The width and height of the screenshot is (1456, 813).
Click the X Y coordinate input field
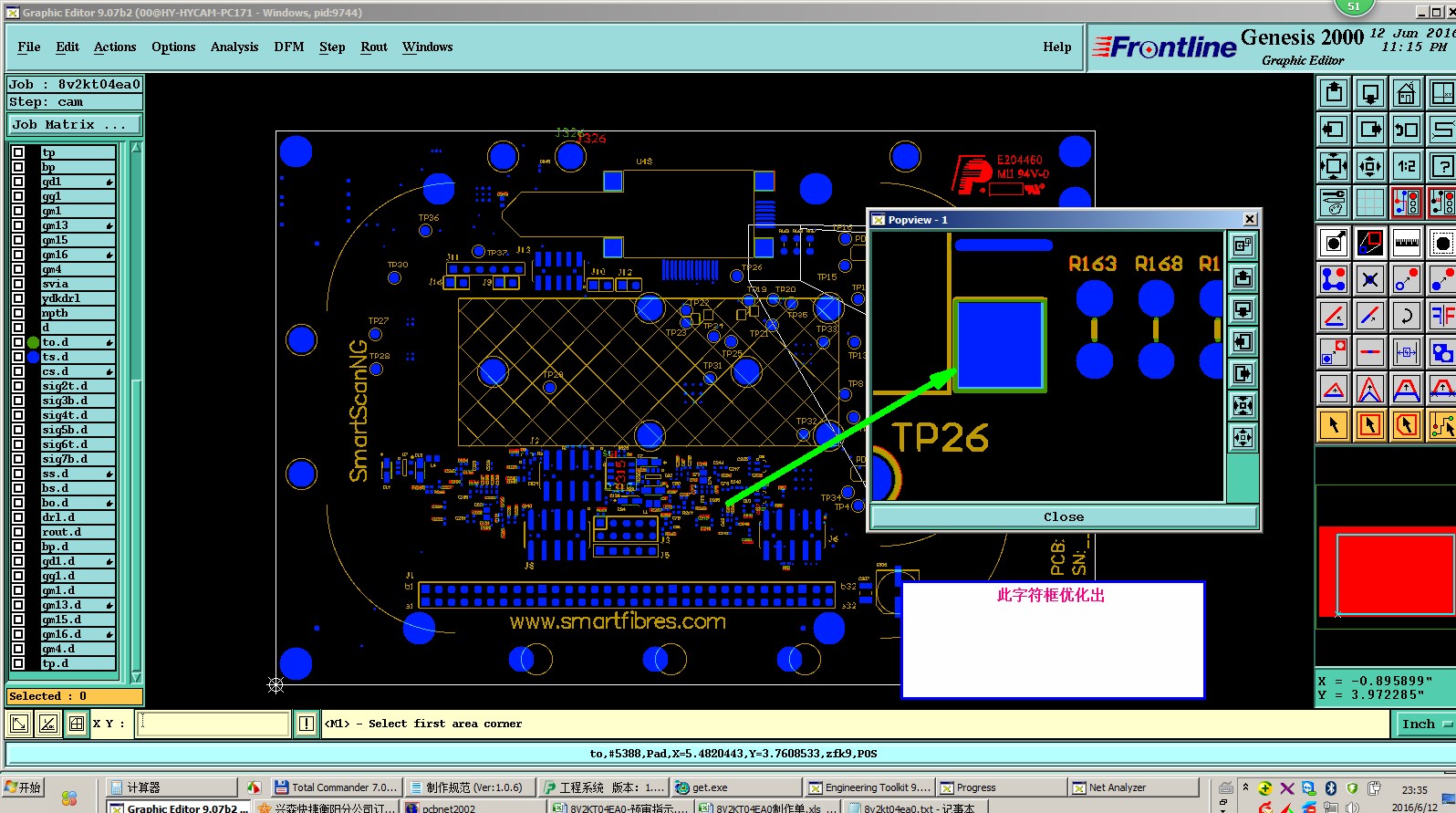point(213,724)
